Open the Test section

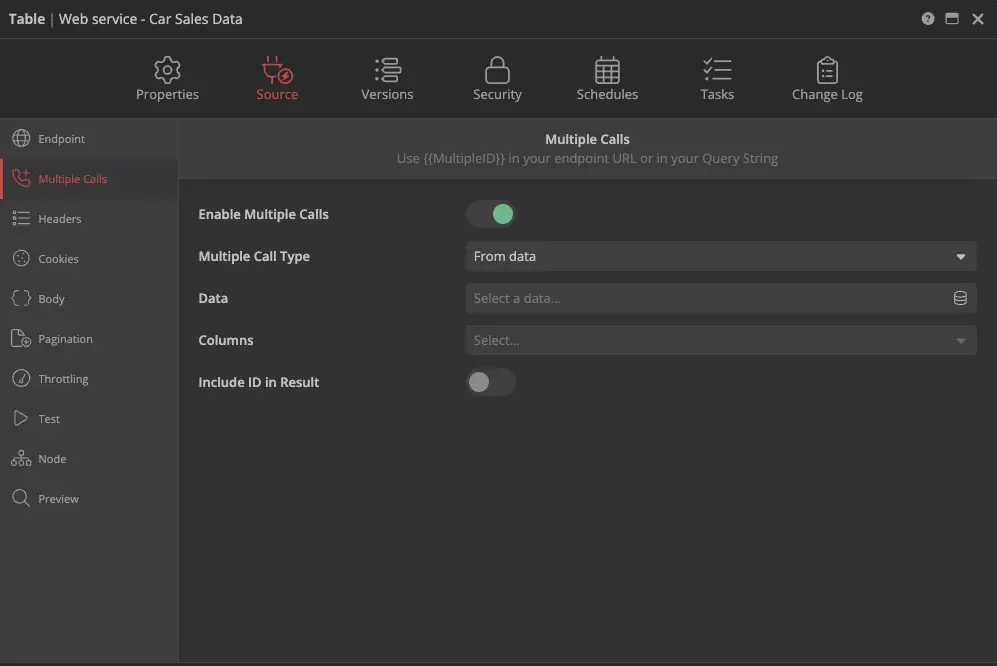[49, 419]
